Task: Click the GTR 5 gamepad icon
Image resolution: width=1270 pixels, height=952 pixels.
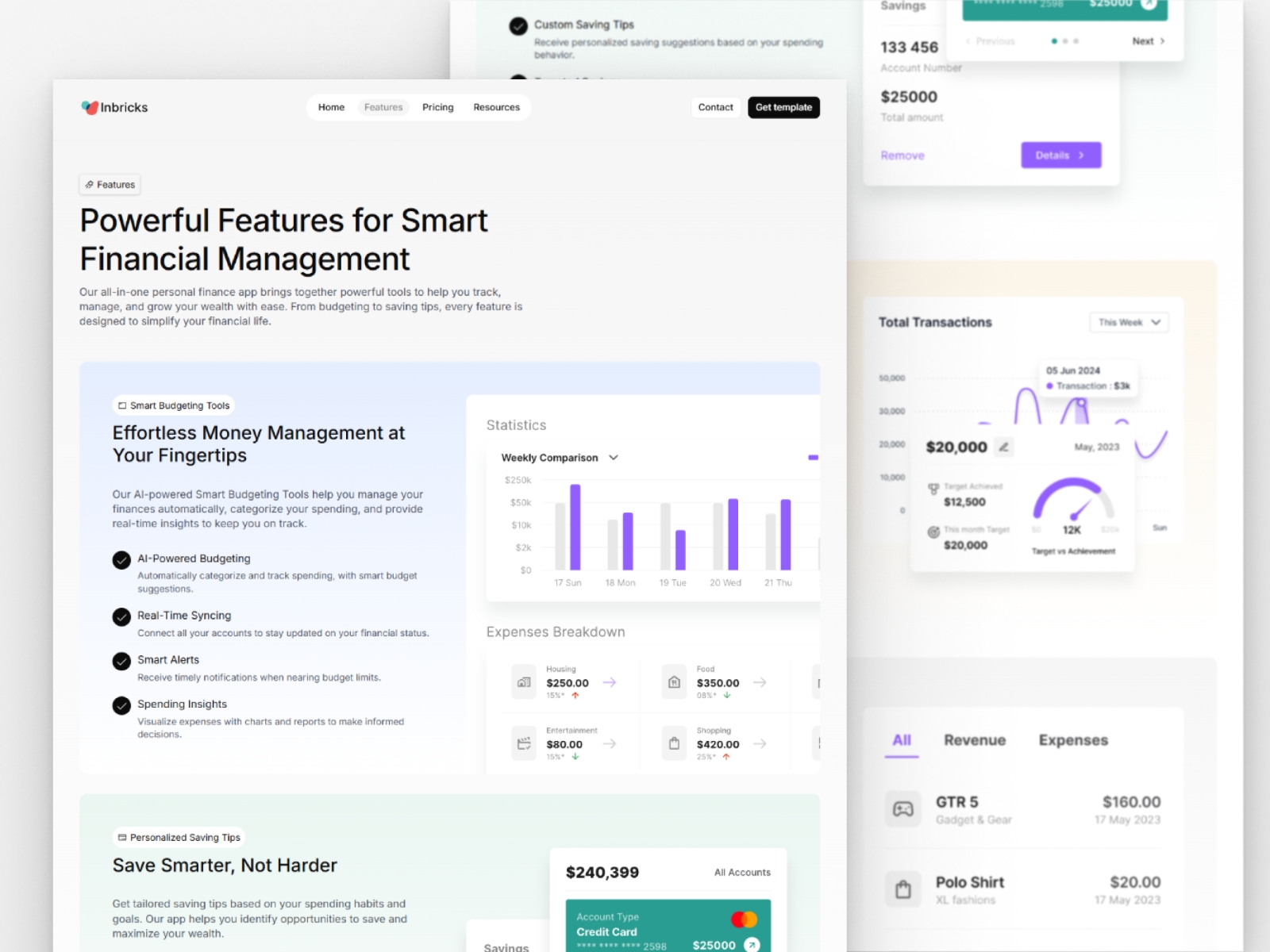Action: 903,809
